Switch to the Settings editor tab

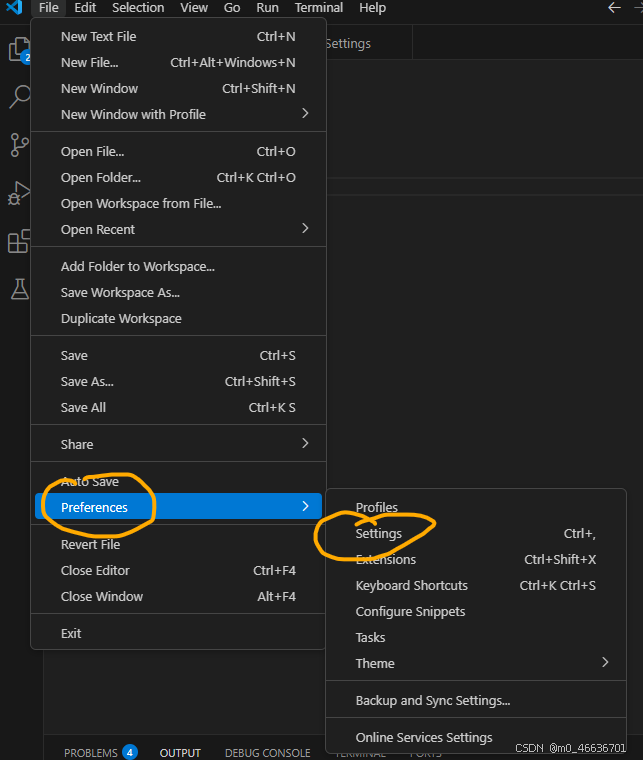click(368, 44)
